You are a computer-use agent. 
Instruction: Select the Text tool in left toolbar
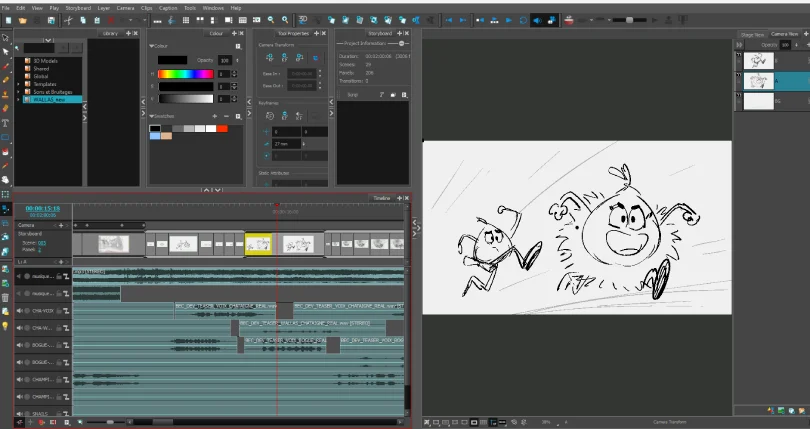(6, 123)
